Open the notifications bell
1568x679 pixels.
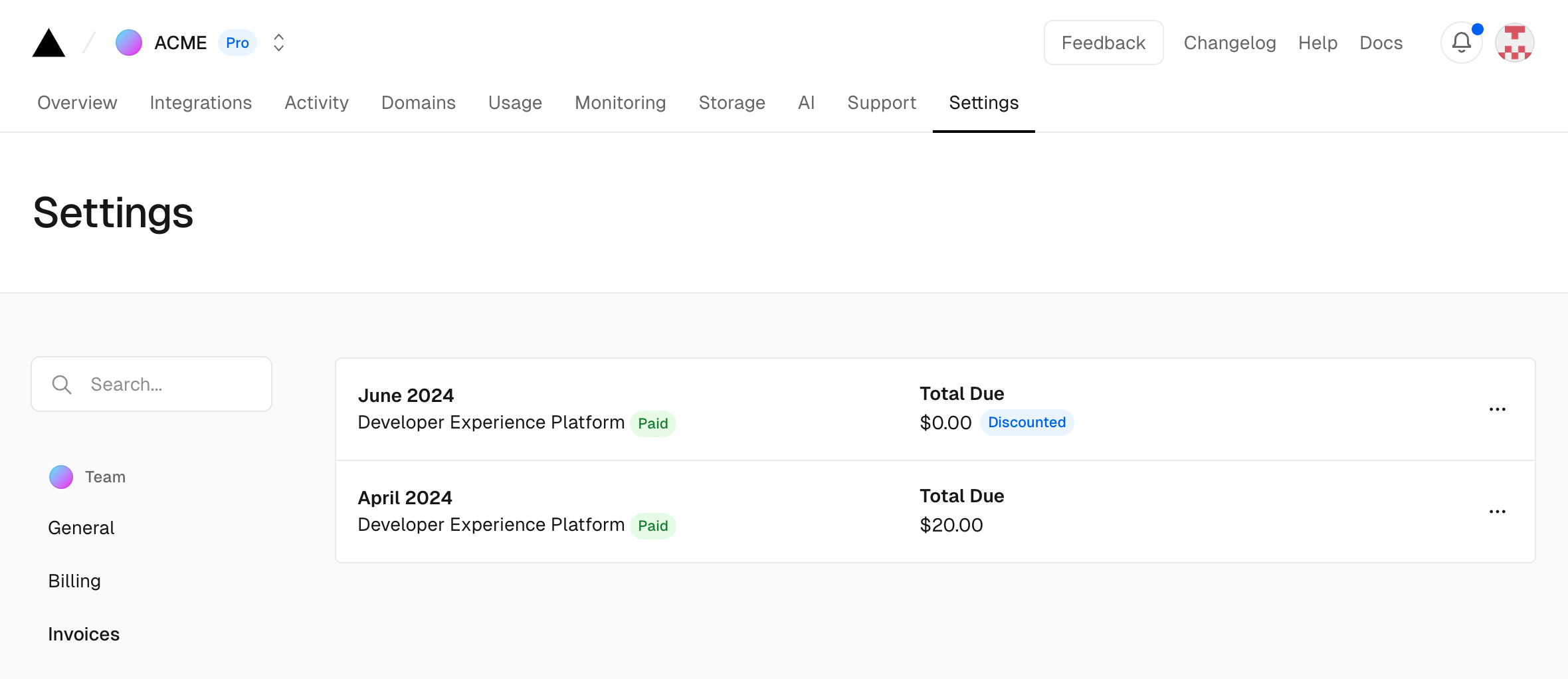[1461, 43]
